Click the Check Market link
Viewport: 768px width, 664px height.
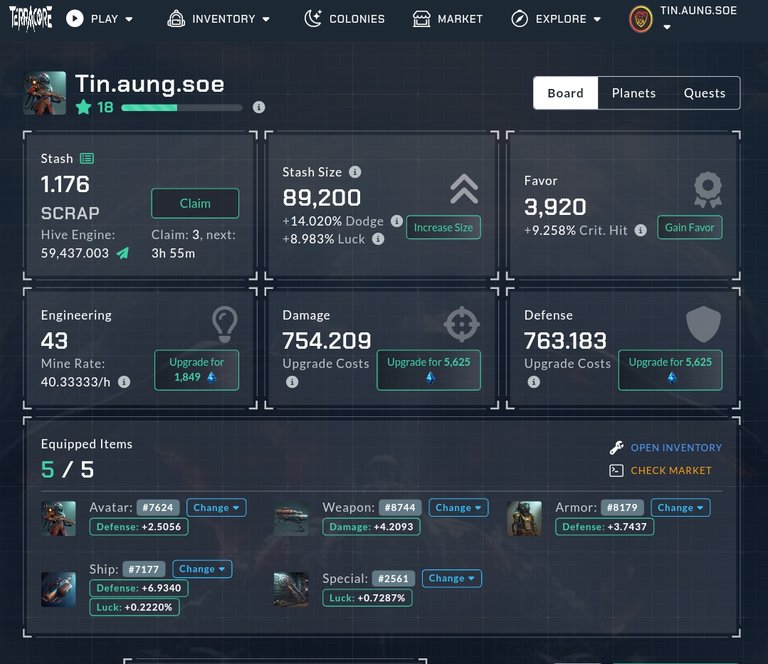click(x=671, y=471)
